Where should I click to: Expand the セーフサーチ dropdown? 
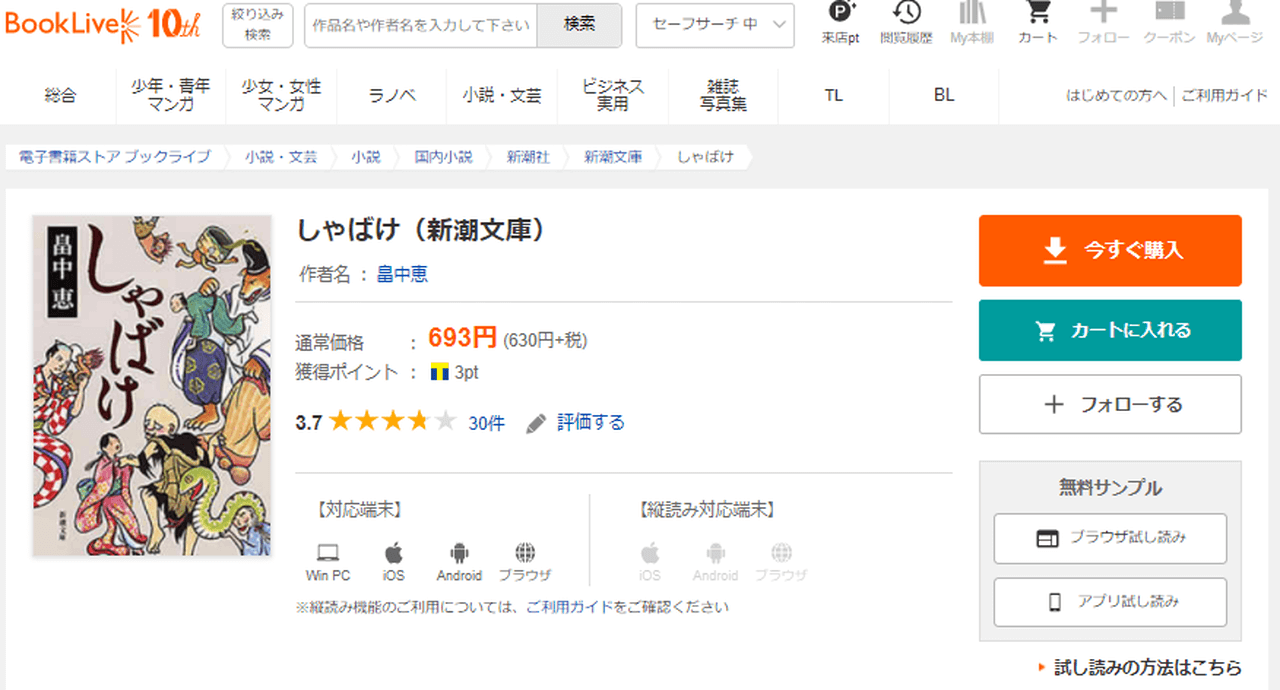click(x=715, y=25)
